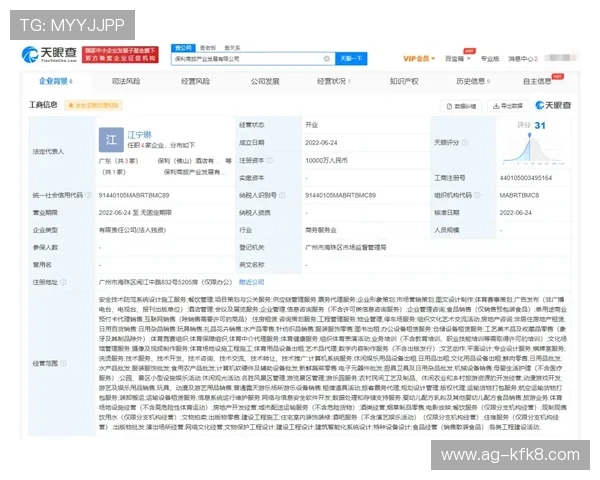Viewport: 600px width, 480px height.
Task: Open the 附近公司 nearby companies link
Action: (x=251, y=282)
